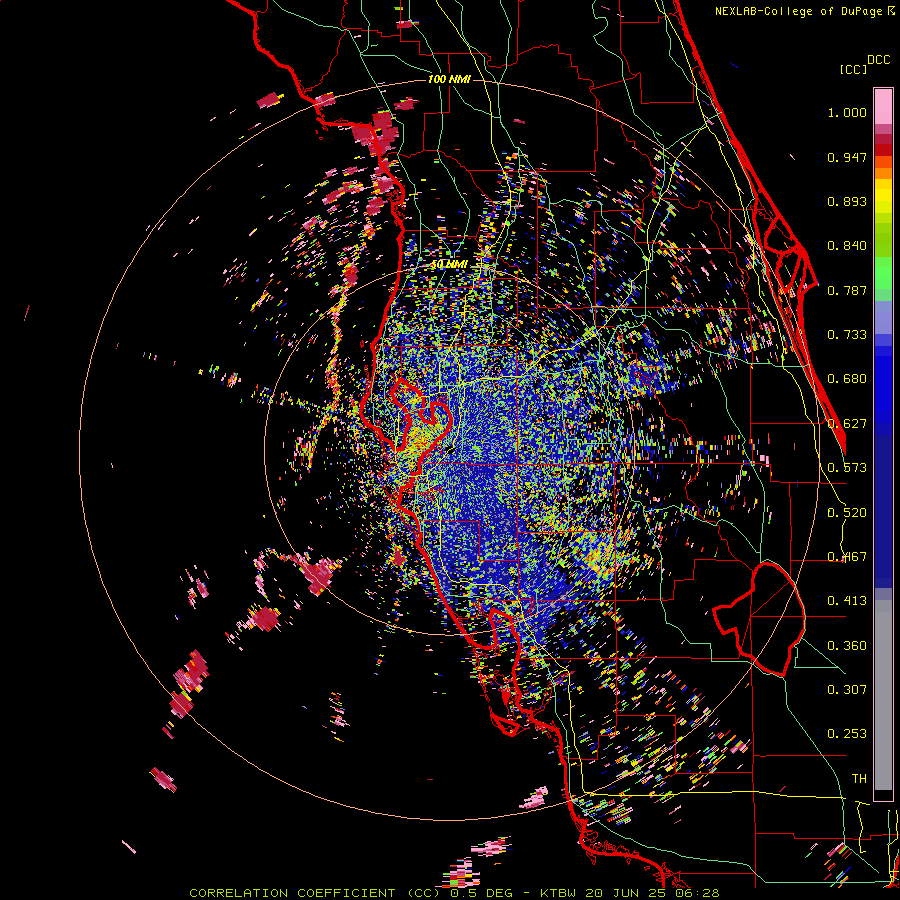Select the 0.893 legend value

tap(847, 201)
